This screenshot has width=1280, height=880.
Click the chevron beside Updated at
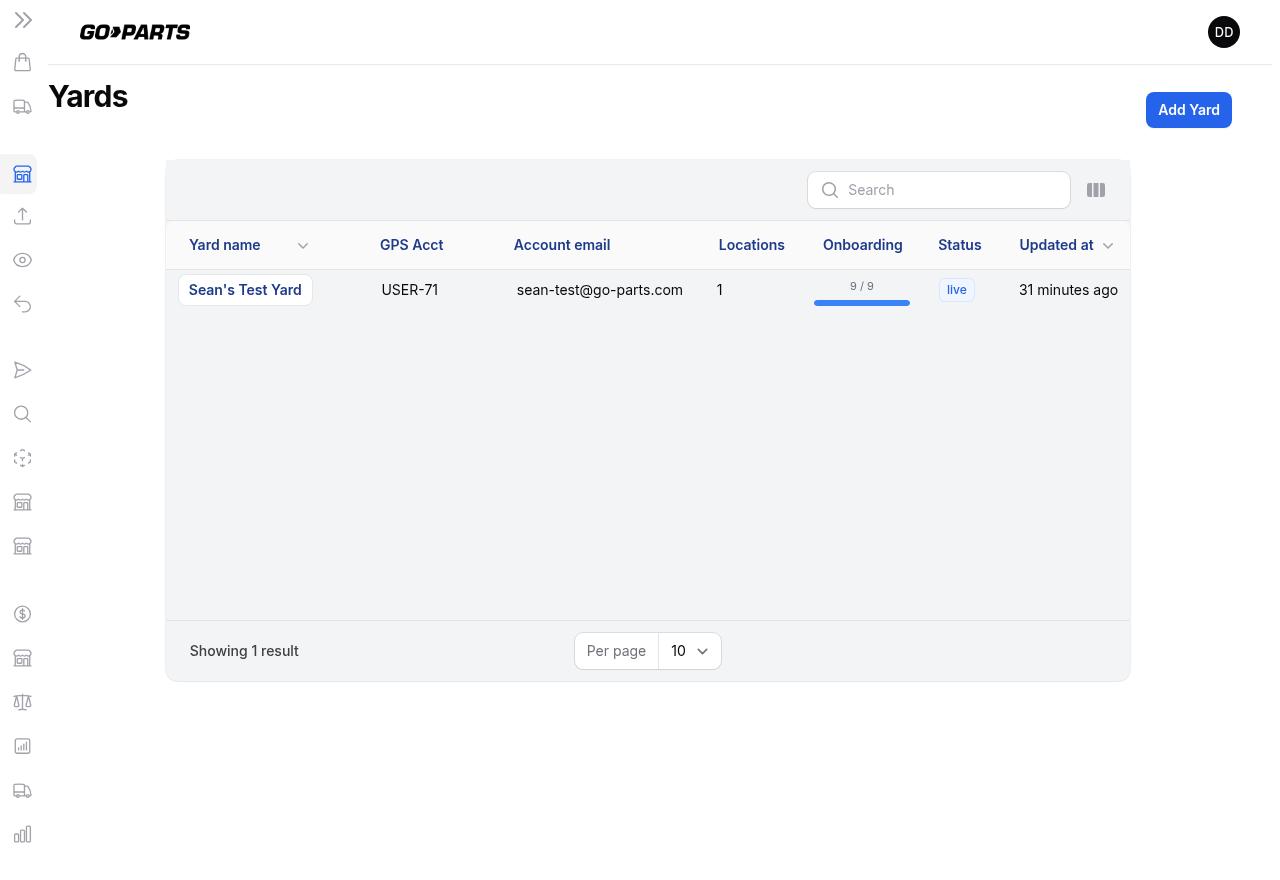tap(1108, 246)
